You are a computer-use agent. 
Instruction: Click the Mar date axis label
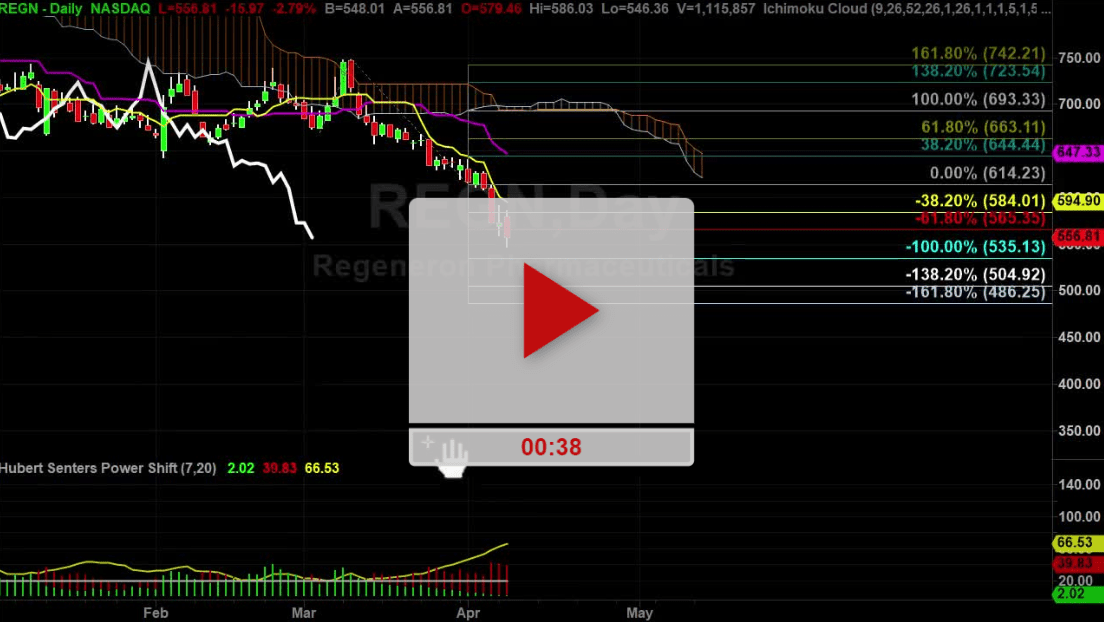click(x=304, y=613)
